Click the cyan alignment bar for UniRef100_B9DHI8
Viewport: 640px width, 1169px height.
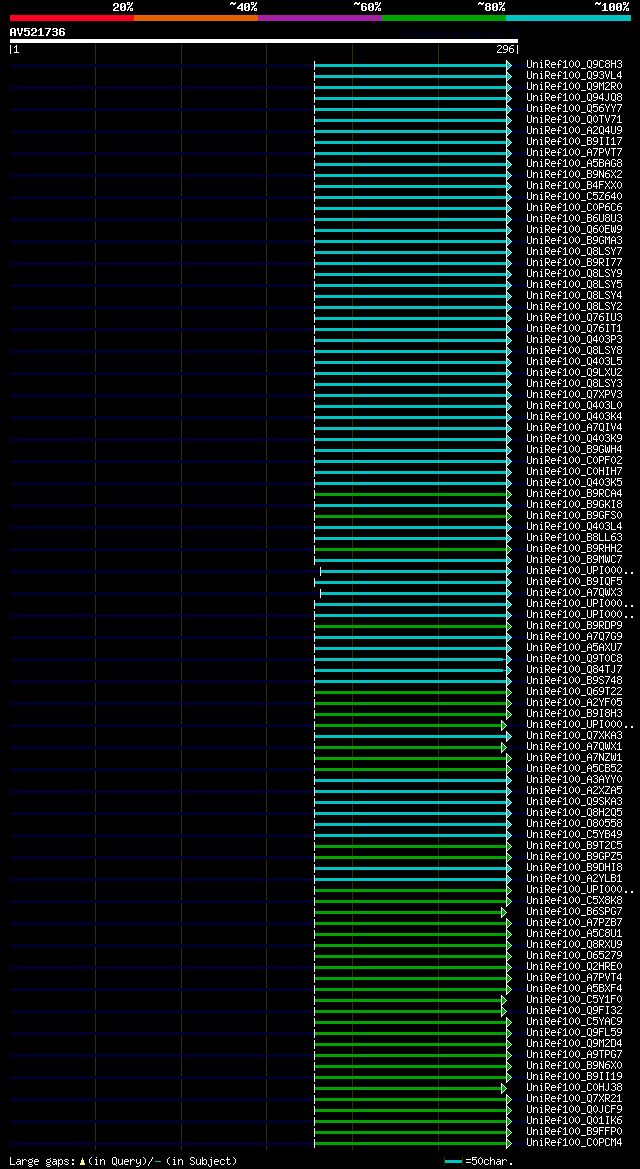coord(412,868)
